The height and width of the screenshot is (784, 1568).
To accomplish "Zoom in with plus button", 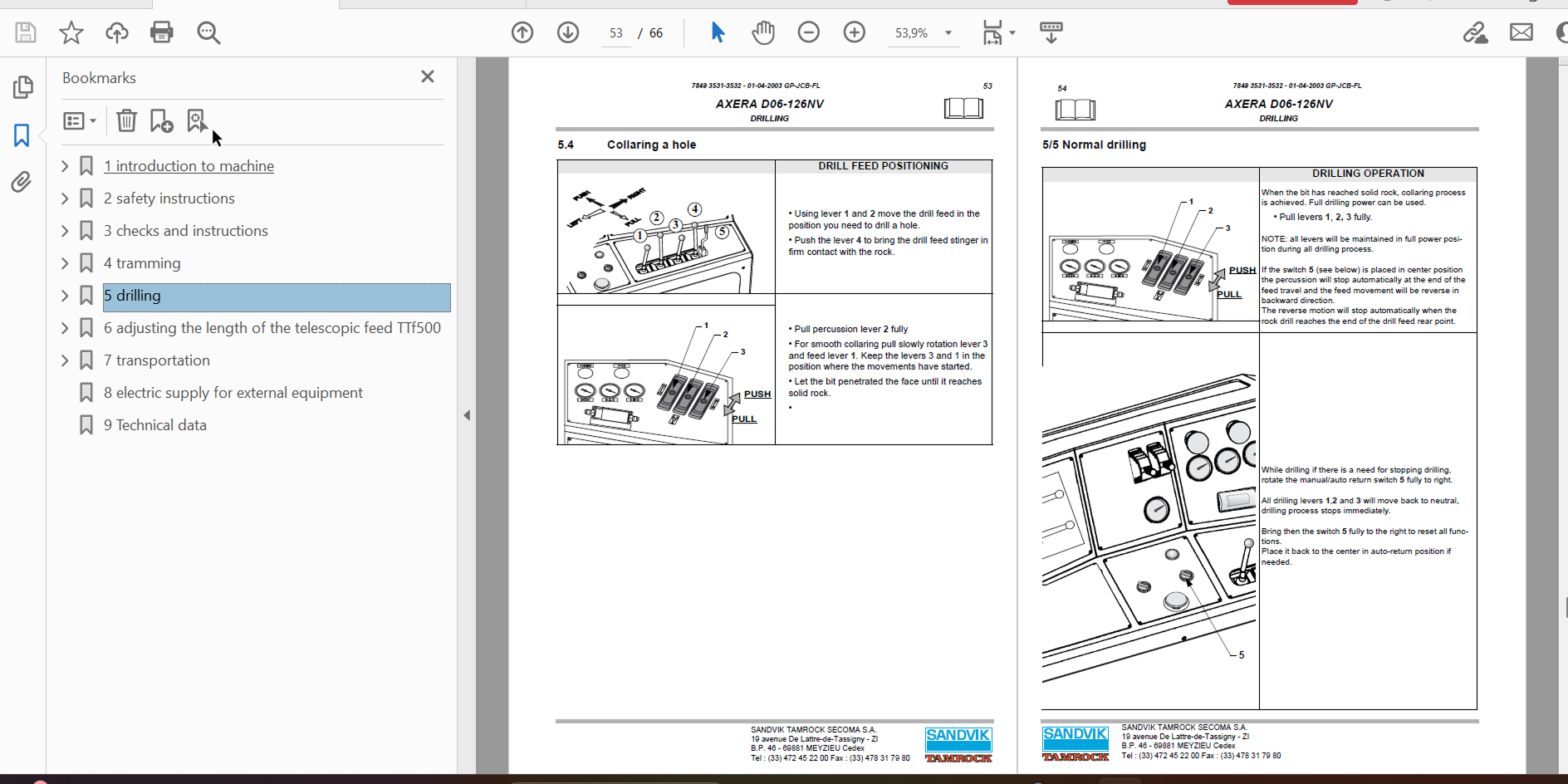I will [854, 32].
